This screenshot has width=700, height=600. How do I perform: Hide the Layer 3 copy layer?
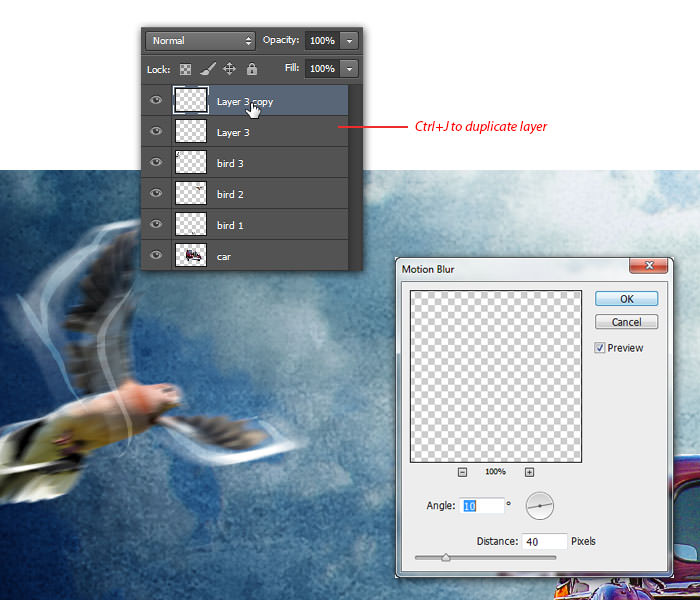coord(156,100)
